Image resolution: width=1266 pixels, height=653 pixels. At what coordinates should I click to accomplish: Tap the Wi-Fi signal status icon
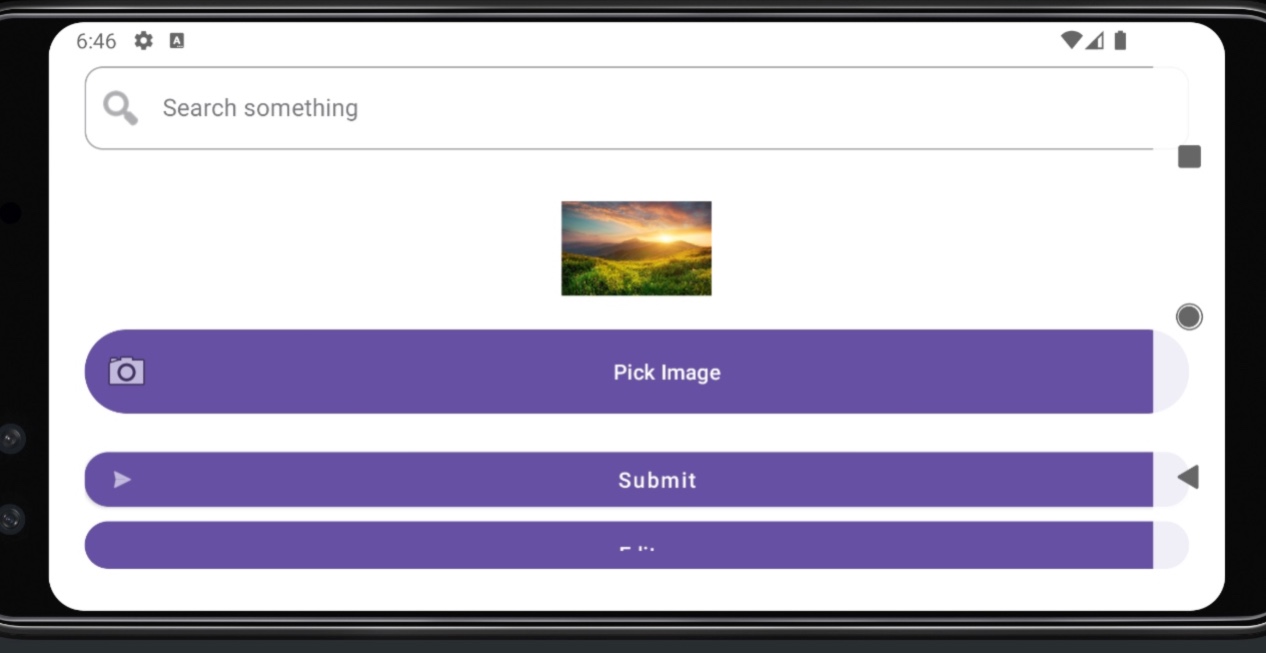click(1071, 40)
